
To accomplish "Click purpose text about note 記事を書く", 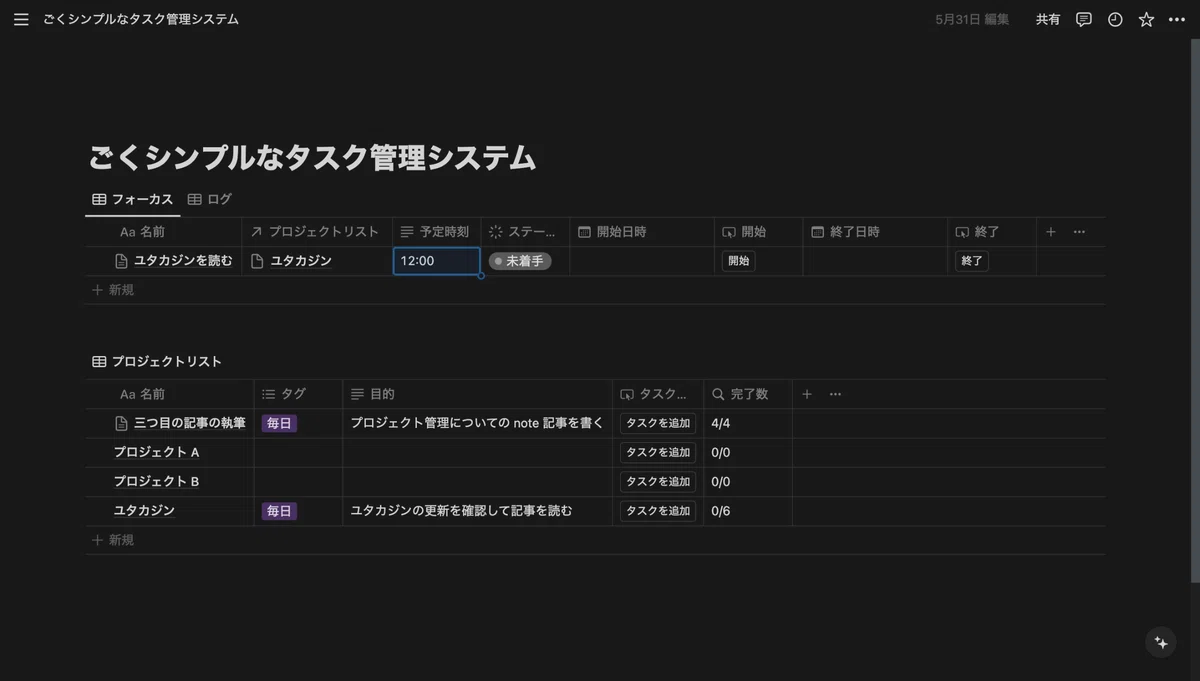I will [x=477, y=423].
